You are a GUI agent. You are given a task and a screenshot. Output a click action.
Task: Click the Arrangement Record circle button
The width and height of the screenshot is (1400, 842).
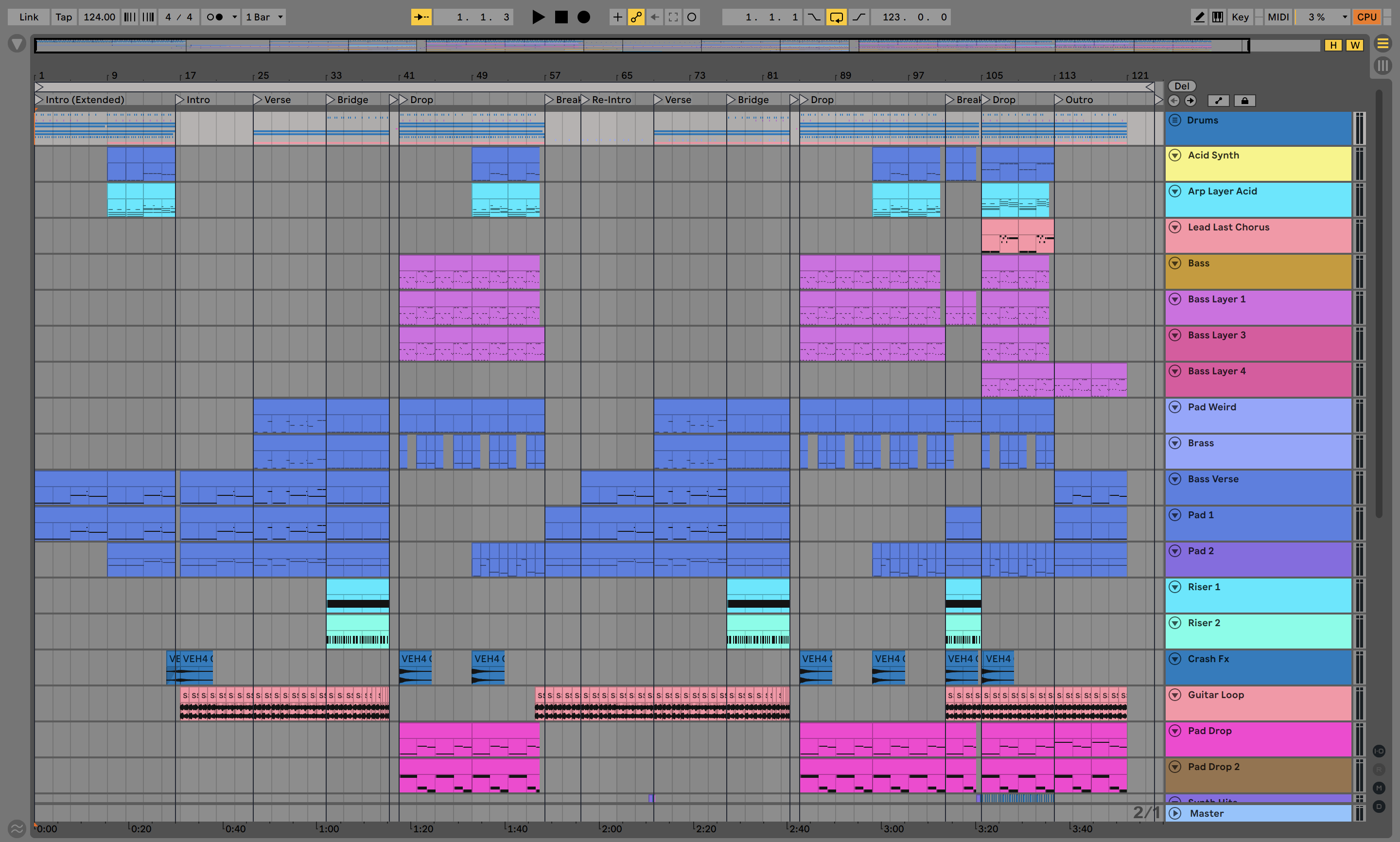click(x=583, y=17)
